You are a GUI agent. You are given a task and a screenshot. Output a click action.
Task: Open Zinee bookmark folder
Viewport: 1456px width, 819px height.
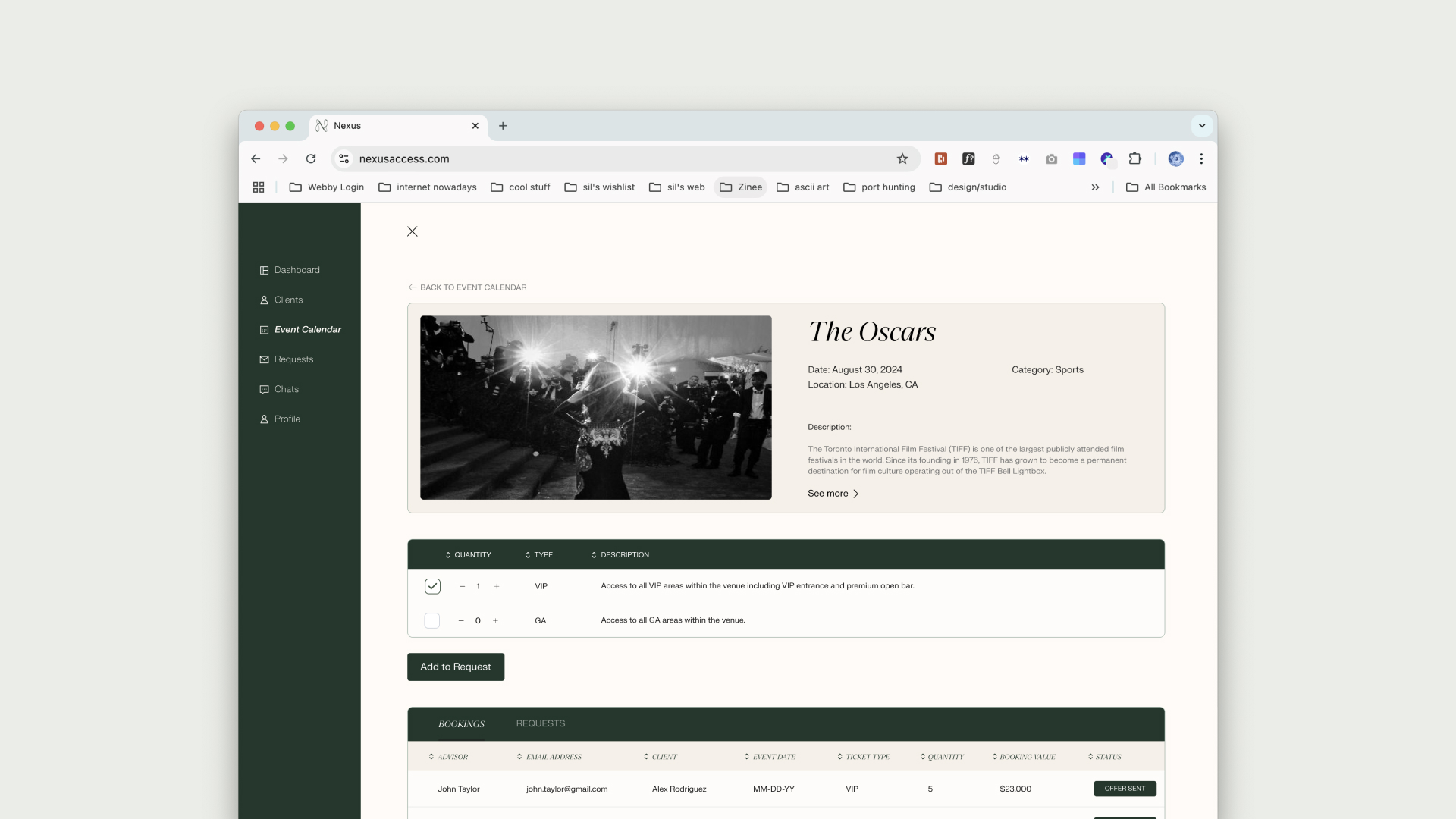(741, 187)
